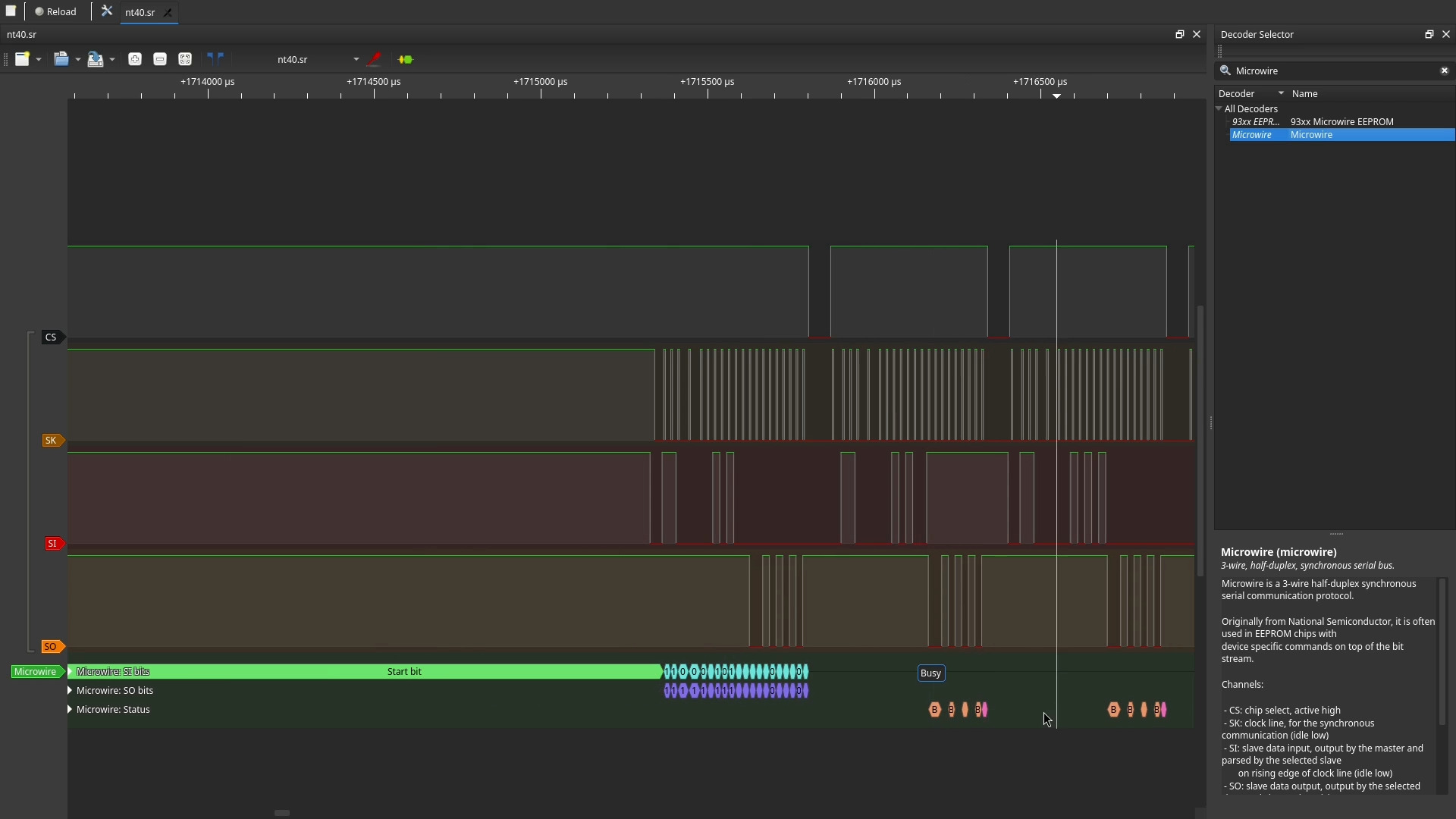Click the zoom out toolbar icon
1456x819 pixels.
coord(160,59)
